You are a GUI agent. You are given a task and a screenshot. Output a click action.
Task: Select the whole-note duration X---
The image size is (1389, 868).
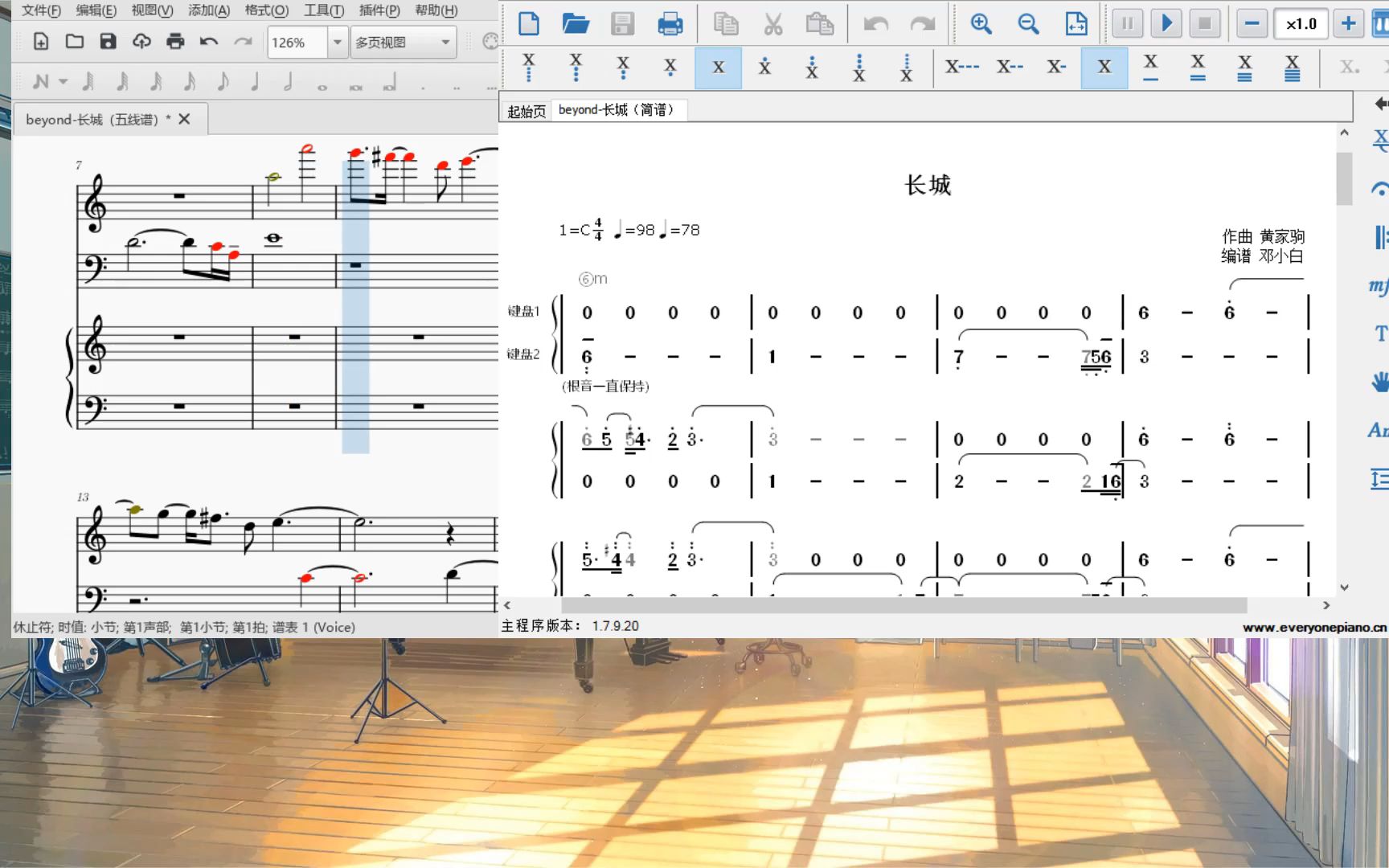click(962, 68)
